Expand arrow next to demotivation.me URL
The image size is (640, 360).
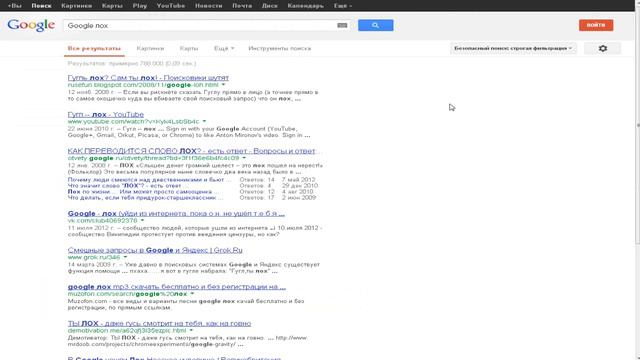pyautogui.click(x=191, y=330)
